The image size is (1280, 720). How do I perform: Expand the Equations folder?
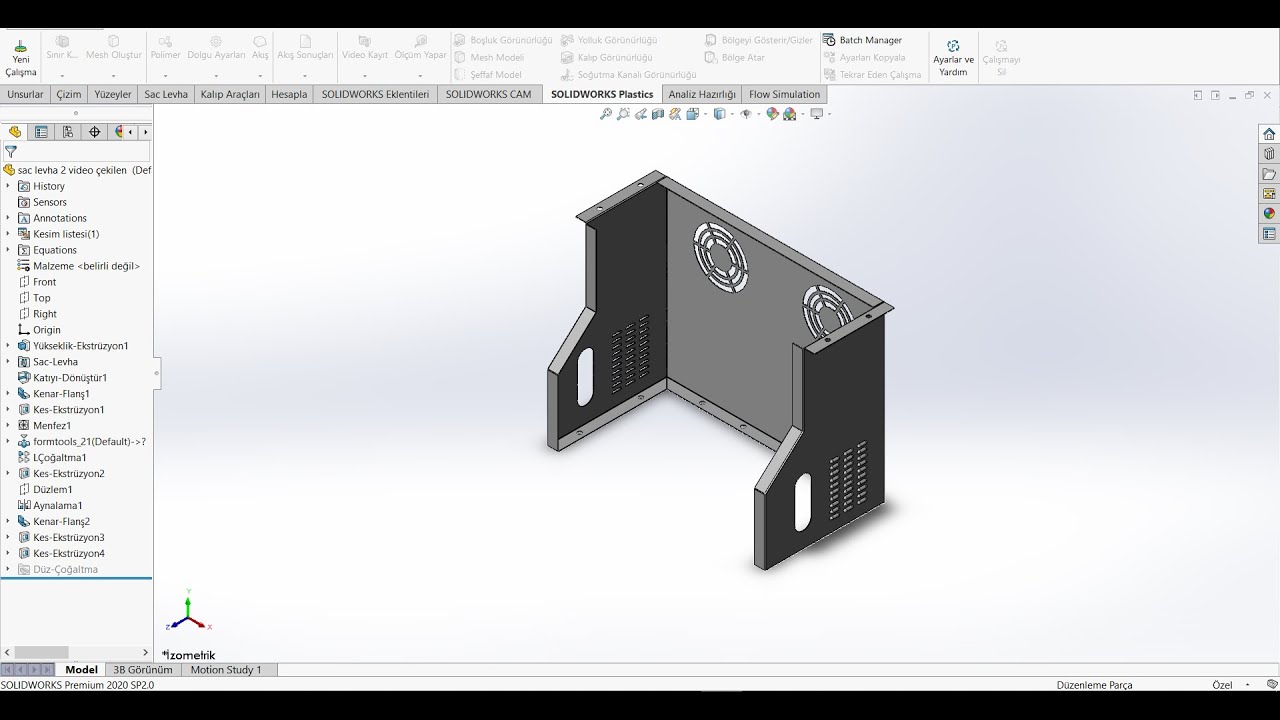pyautogui.click(x=8, y=250)
